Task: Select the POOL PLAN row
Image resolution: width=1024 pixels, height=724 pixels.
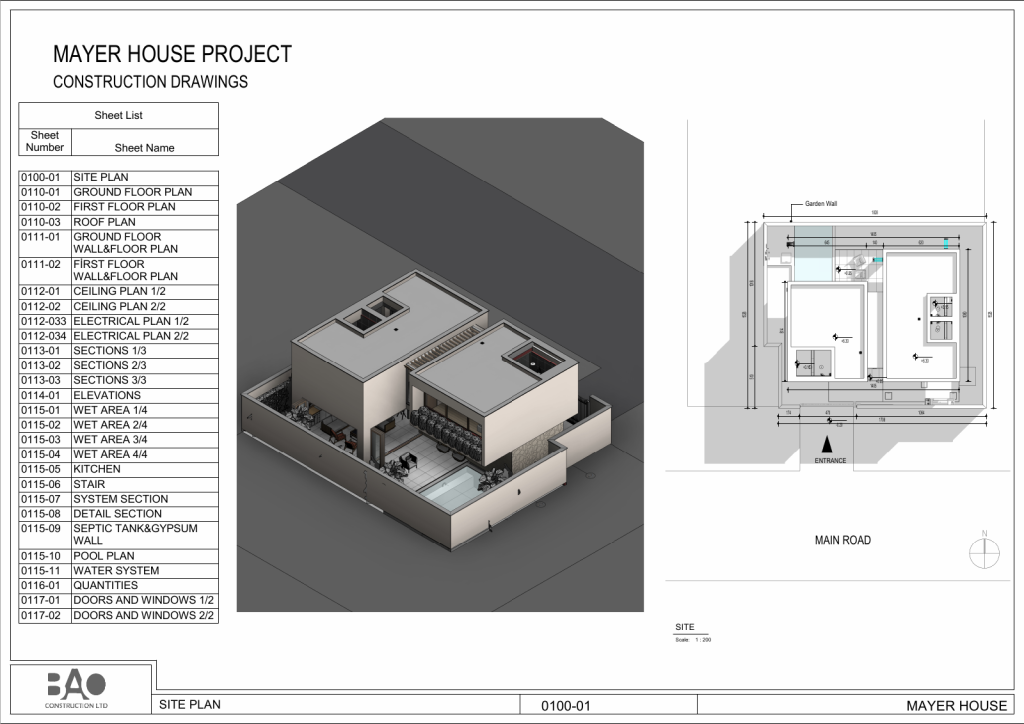Action: [x=118, y=556]
